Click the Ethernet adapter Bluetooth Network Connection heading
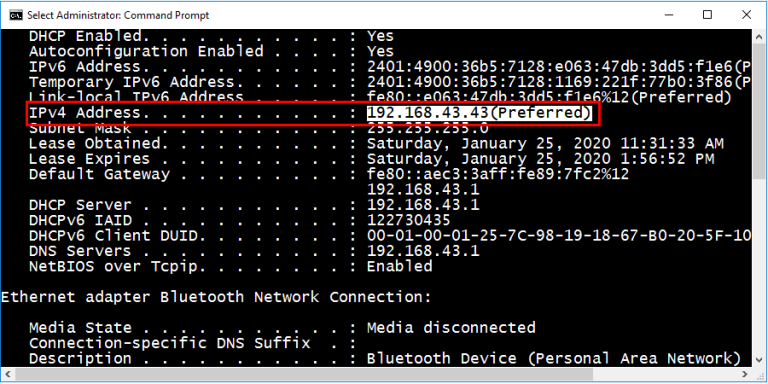Viewport: 768px width, 384px height. pyautogui.click(x=216, y=297)
